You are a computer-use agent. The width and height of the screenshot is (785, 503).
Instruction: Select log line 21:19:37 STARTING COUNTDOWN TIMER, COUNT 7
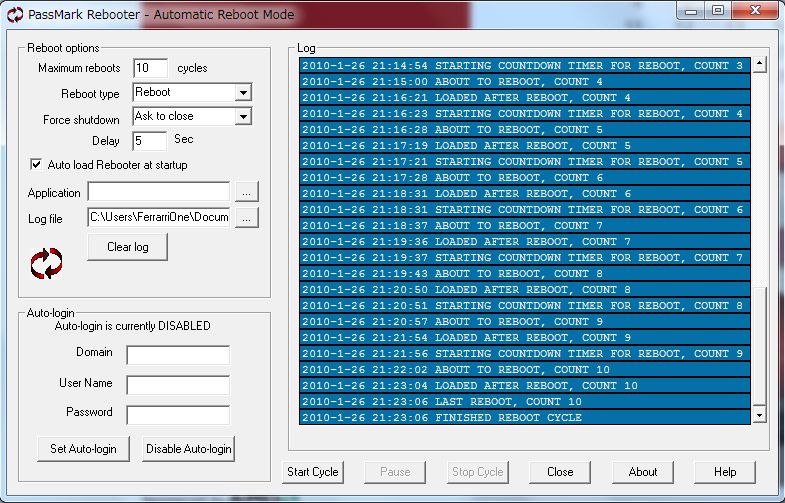(525, 257)
